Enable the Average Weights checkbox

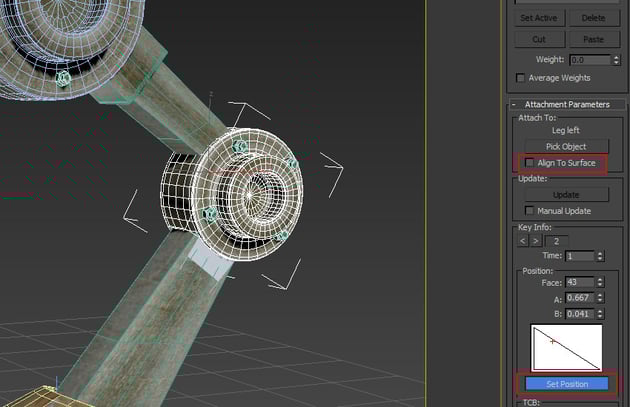point(521,78)
